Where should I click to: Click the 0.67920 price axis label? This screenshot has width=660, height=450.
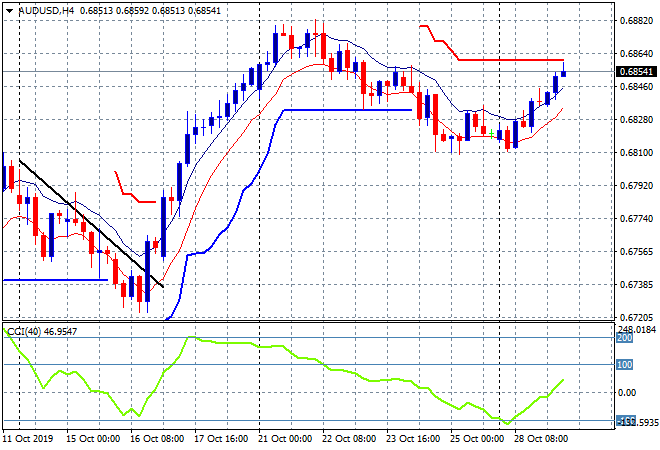point(637,185)
